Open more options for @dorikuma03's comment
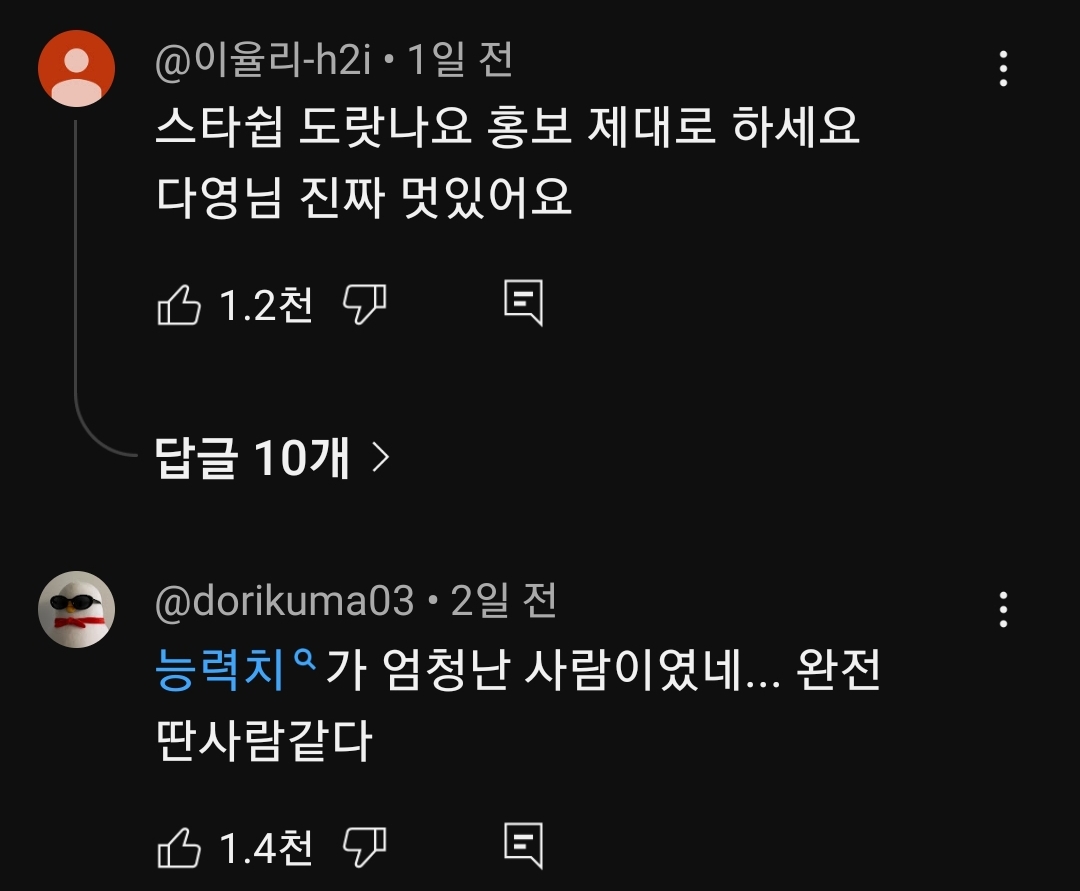The height and width of the screenshot is (891, 1080). tap(1003, 609)
